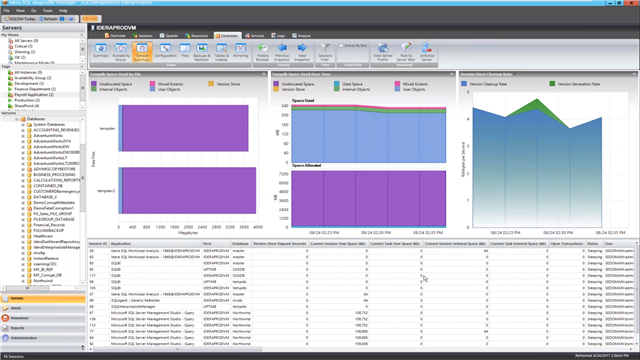Screen dimensions: 640x360
Task: Switch to the Queries tab
Action: 169,36
